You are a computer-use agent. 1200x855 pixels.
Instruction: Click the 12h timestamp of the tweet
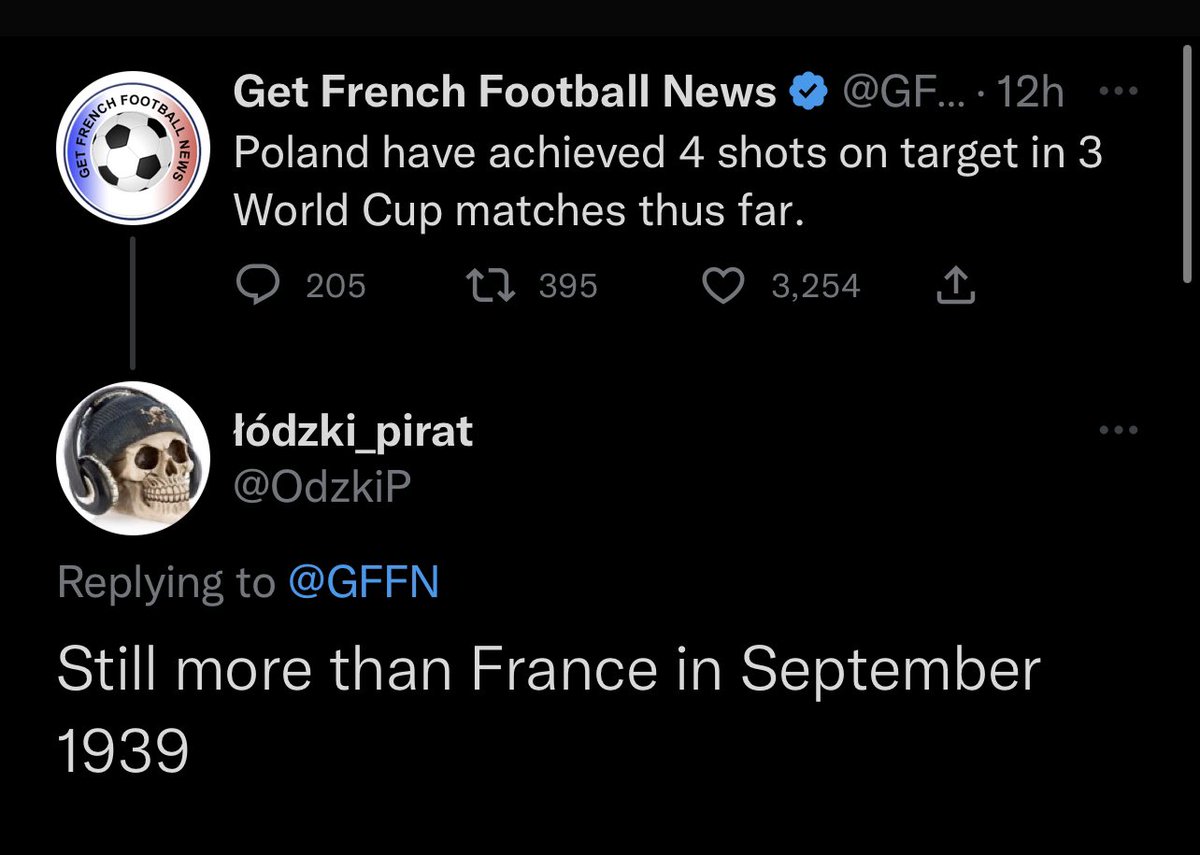pos(1031,93)
